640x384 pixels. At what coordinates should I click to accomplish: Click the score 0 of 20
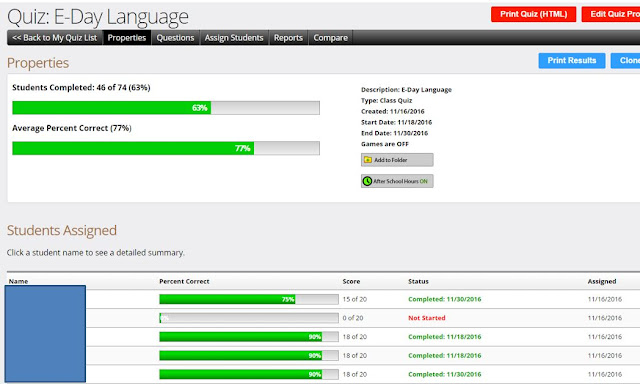click(353, 318)
